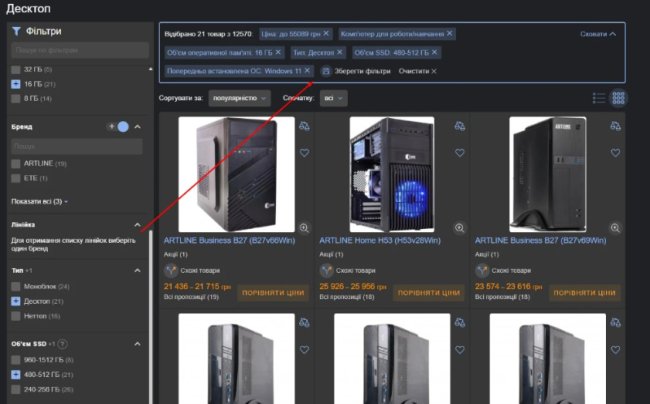Screen dimensions: 650x404
Task: Click the save filters disk icon
Action: (326, 71)
